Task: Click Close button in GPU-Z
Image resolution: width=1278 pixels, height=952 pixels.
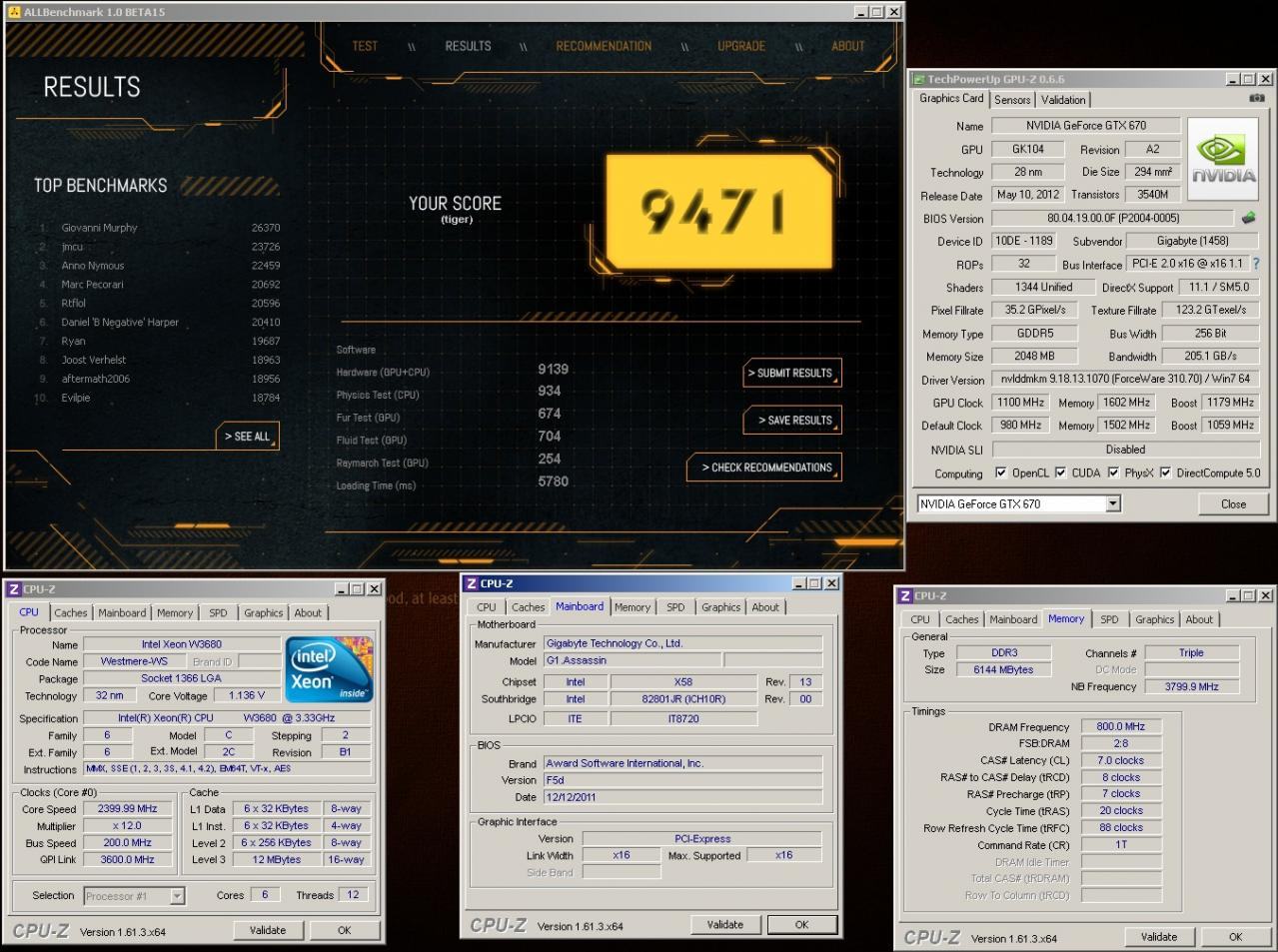Action: pos(1233,503)
